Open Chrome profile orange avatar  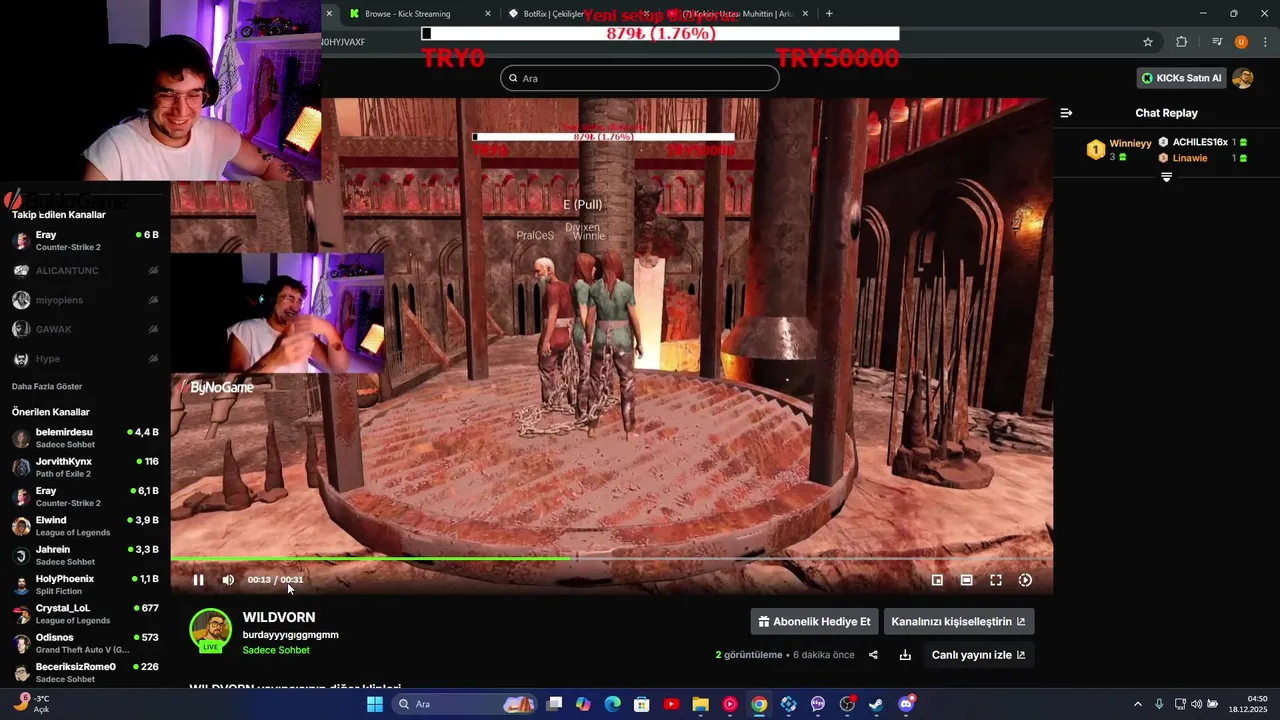point(1241,42)
